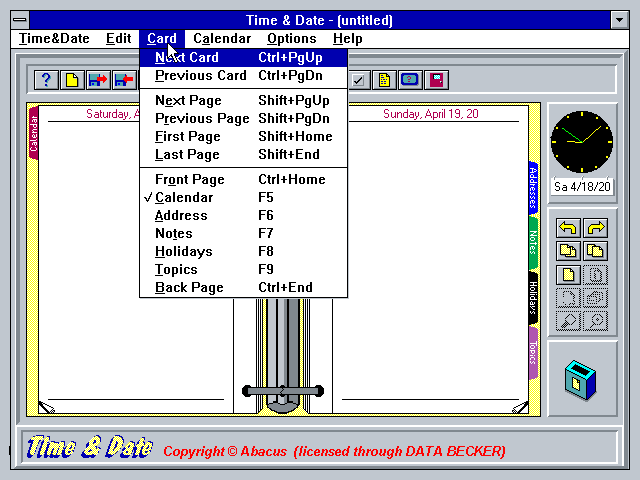Click the dotted stacked cards icon

(x=596, y=298)
